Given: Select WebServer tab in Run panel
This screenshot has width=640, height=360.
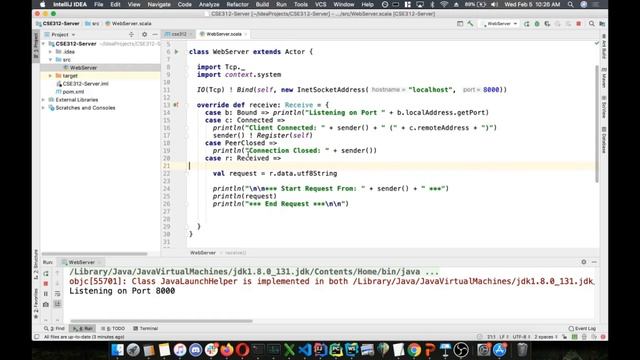Looking at the screenshot, I should click(81, 262).
